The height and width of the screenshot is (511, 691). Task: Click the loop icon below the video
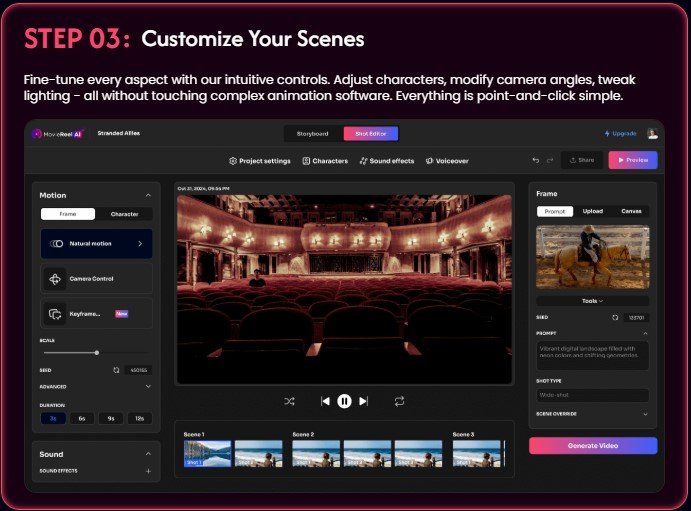point(399,401)
